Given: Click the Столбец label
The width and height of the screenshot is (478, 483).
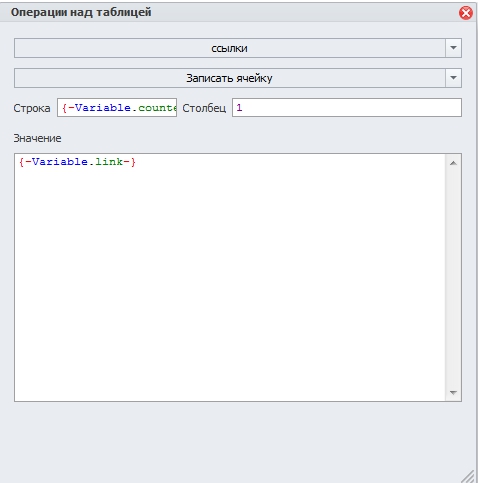Looking at the screenshot, I should (x=204, y=108).
